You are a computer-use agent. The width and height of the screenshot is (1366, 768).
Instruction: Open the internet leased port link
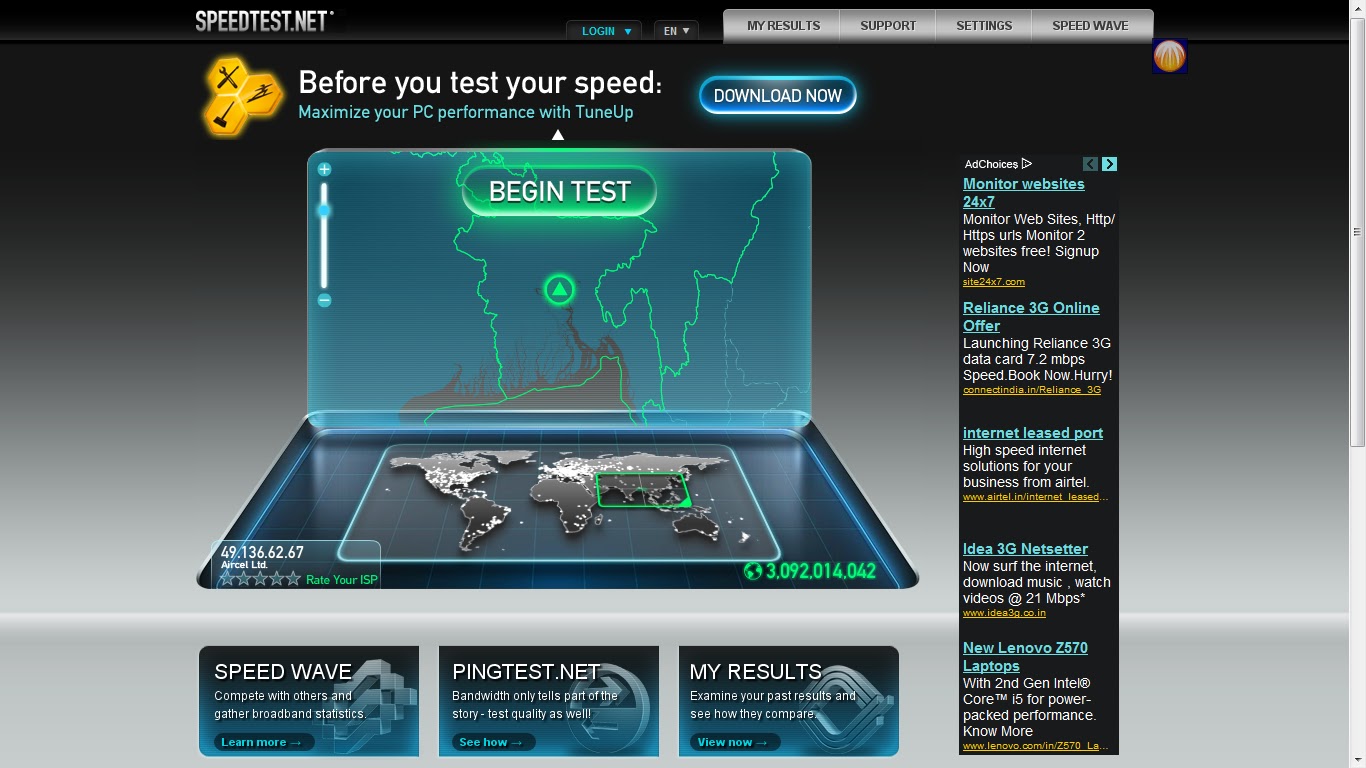click(x=1033, y=433)
